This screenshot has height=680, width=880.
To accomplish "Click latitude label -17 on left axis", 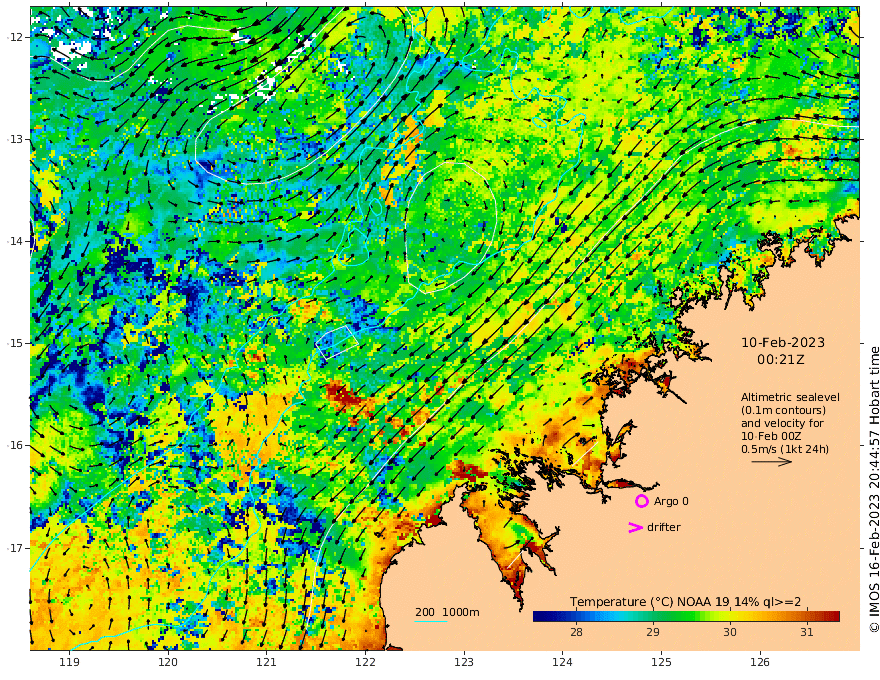I will tap(16, 548).
